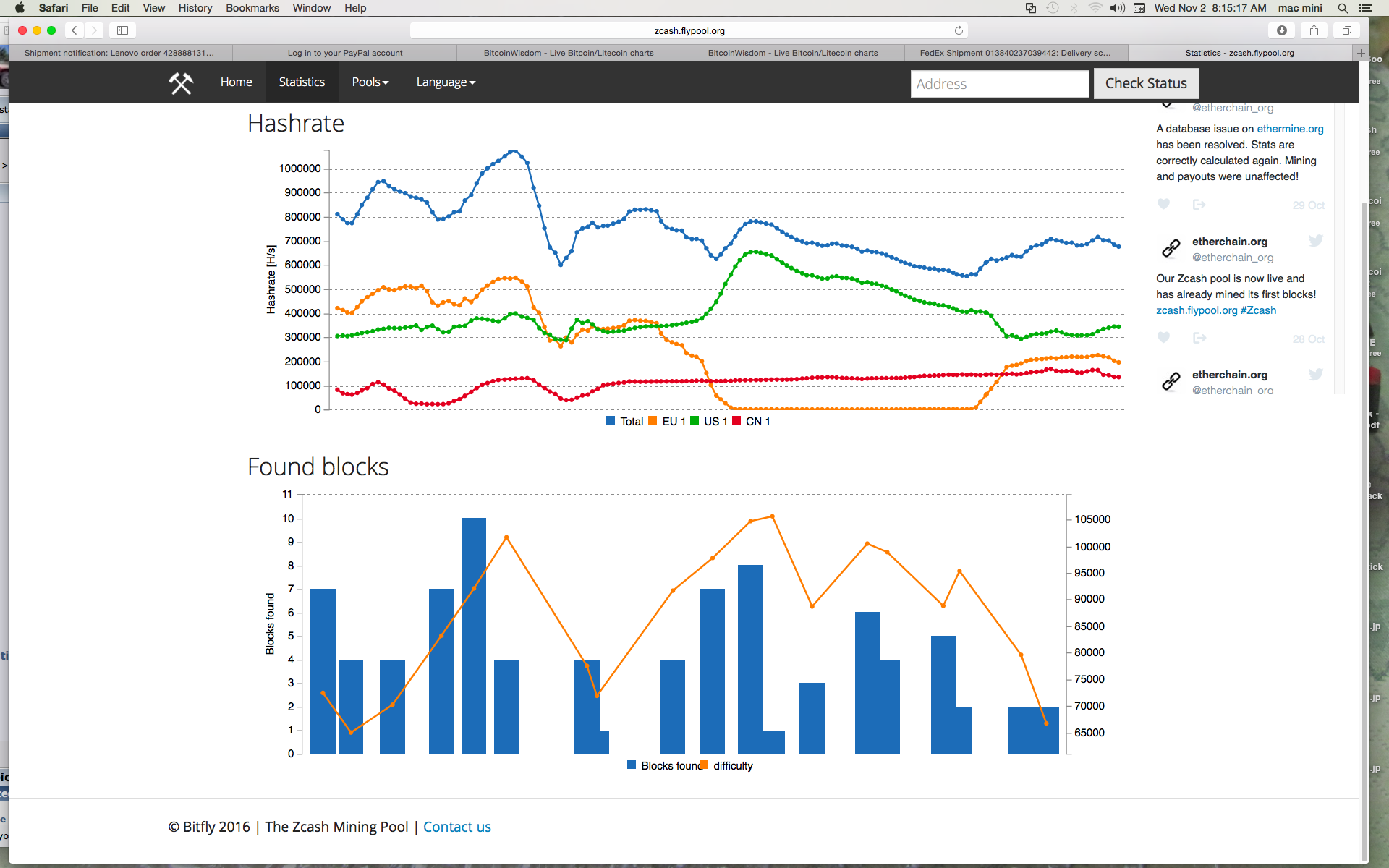Add a new tab with the plus button
Screen dimensions: 1389x868
click(1361, 53)
